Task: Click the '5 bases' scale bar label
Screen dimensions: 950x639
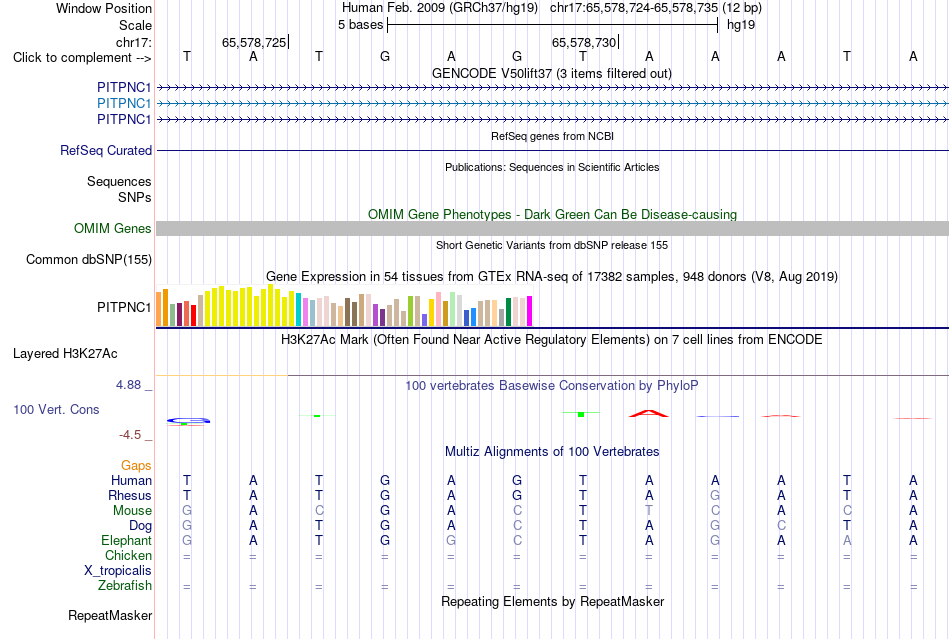Action: pyautogui.click(x=360, y=25)
